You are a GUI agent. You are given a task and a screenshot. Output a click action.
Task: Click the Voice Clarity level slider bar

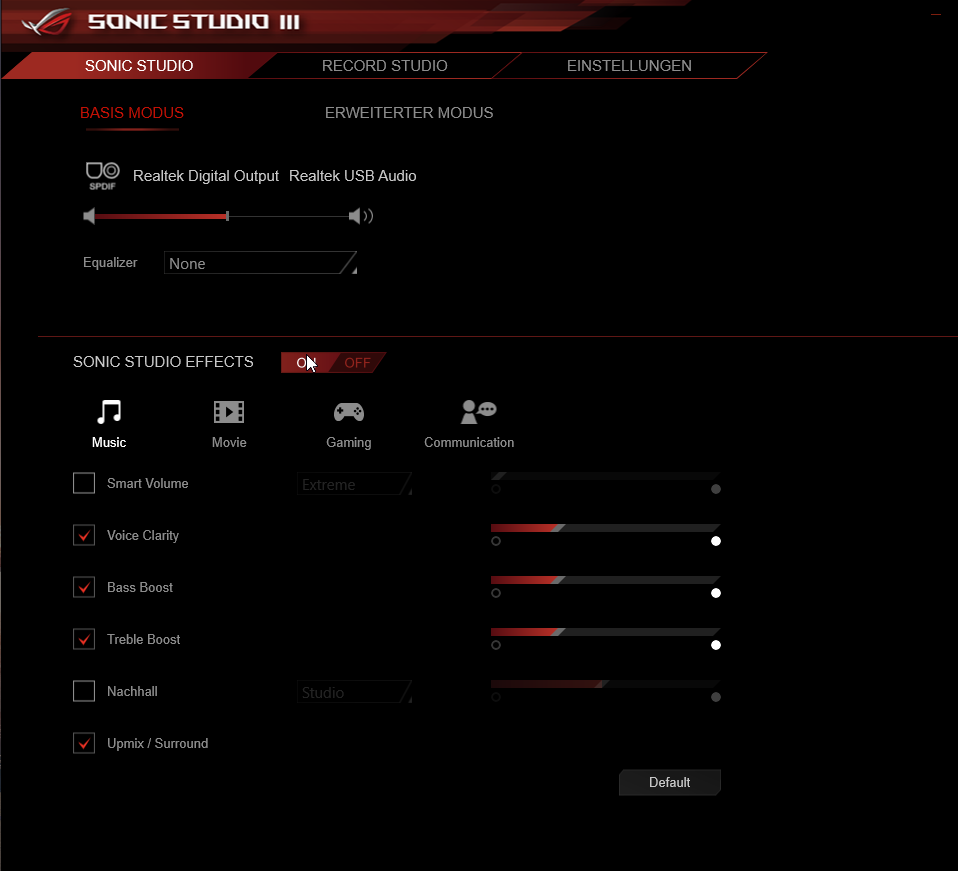pos(605,528)
